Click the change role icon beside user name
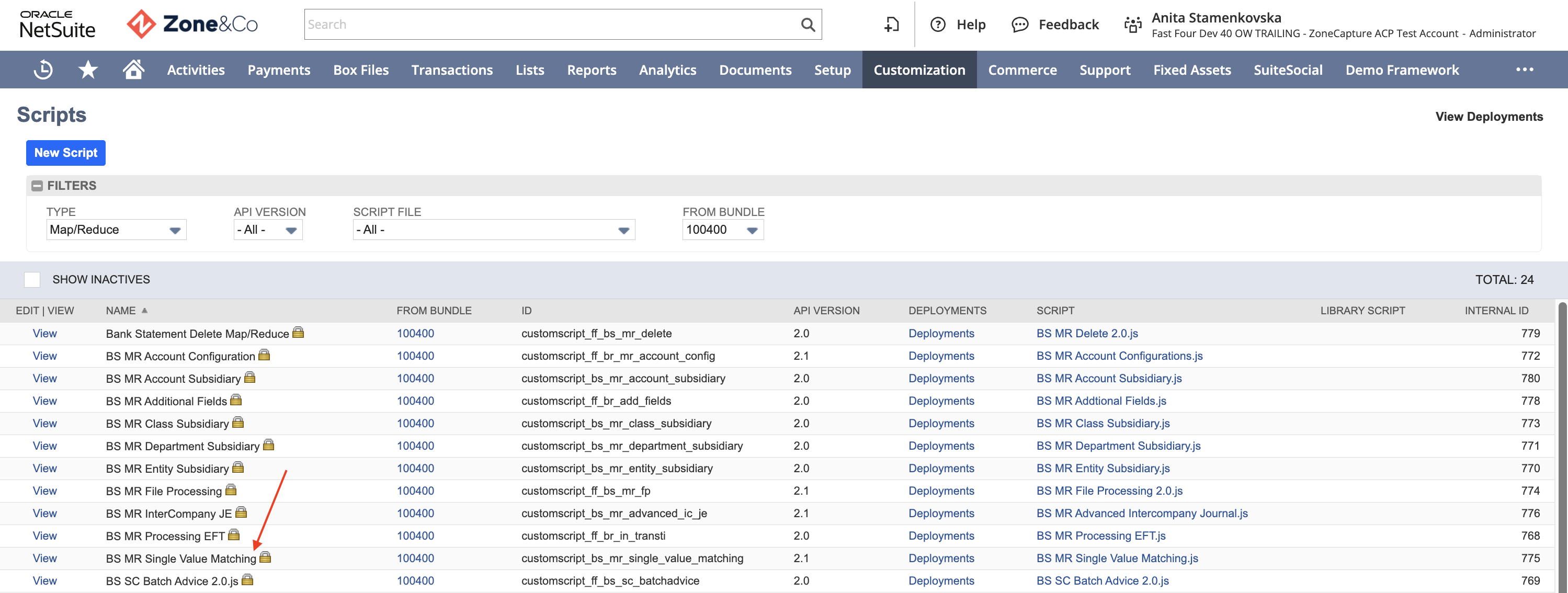The image size is (1568, 593). click(x=1133, y=25)
